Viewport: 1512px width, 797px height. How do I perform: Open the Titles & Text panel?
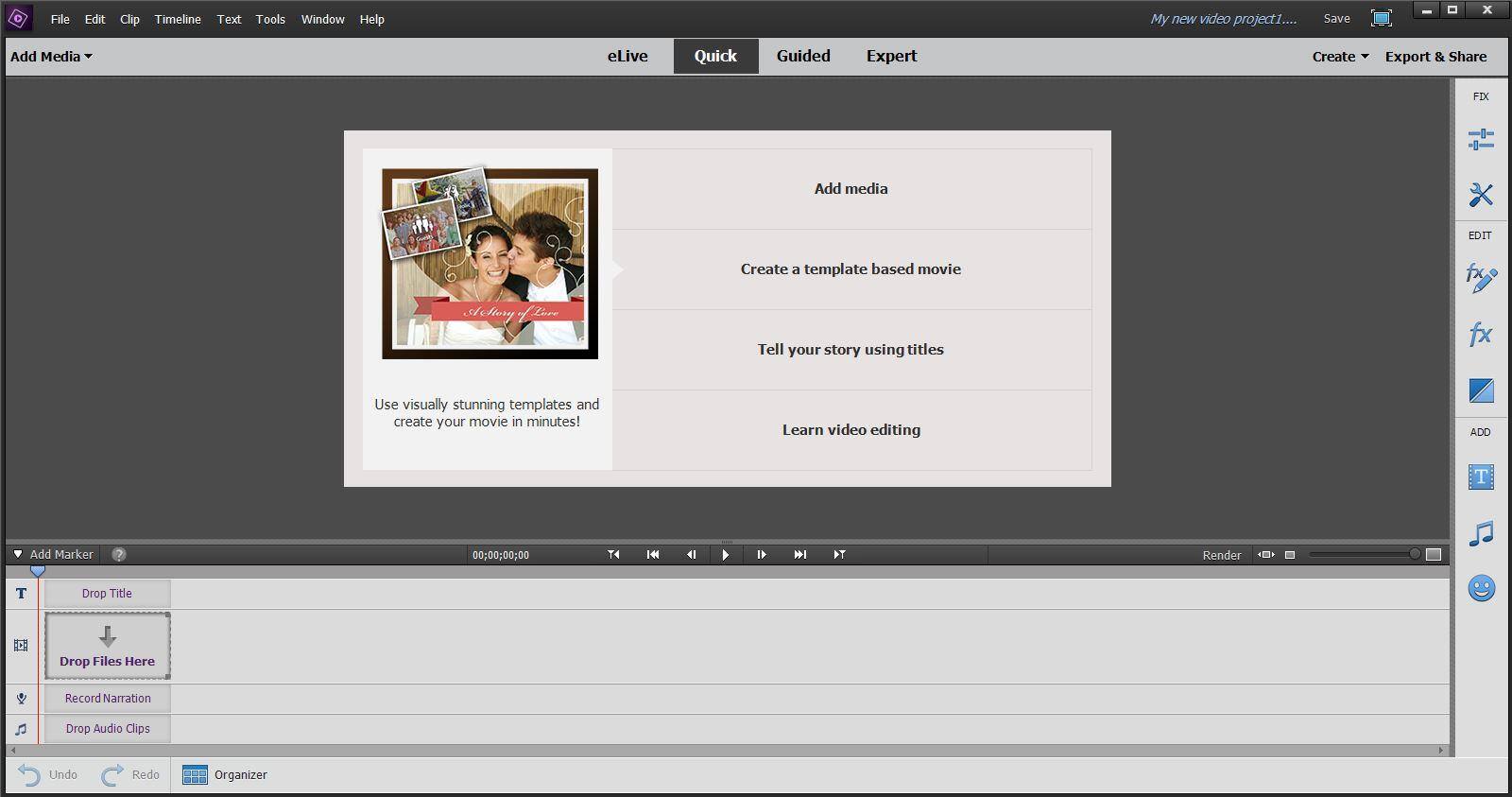point(1481,476)
